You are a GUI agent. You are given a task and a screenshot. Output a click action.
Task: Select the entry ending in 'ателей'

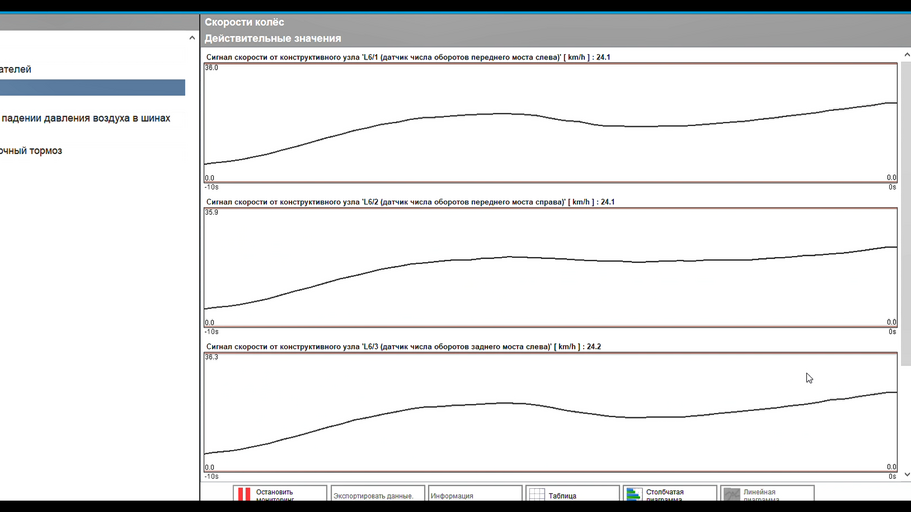pyautogui.click(x=16, y=69)
